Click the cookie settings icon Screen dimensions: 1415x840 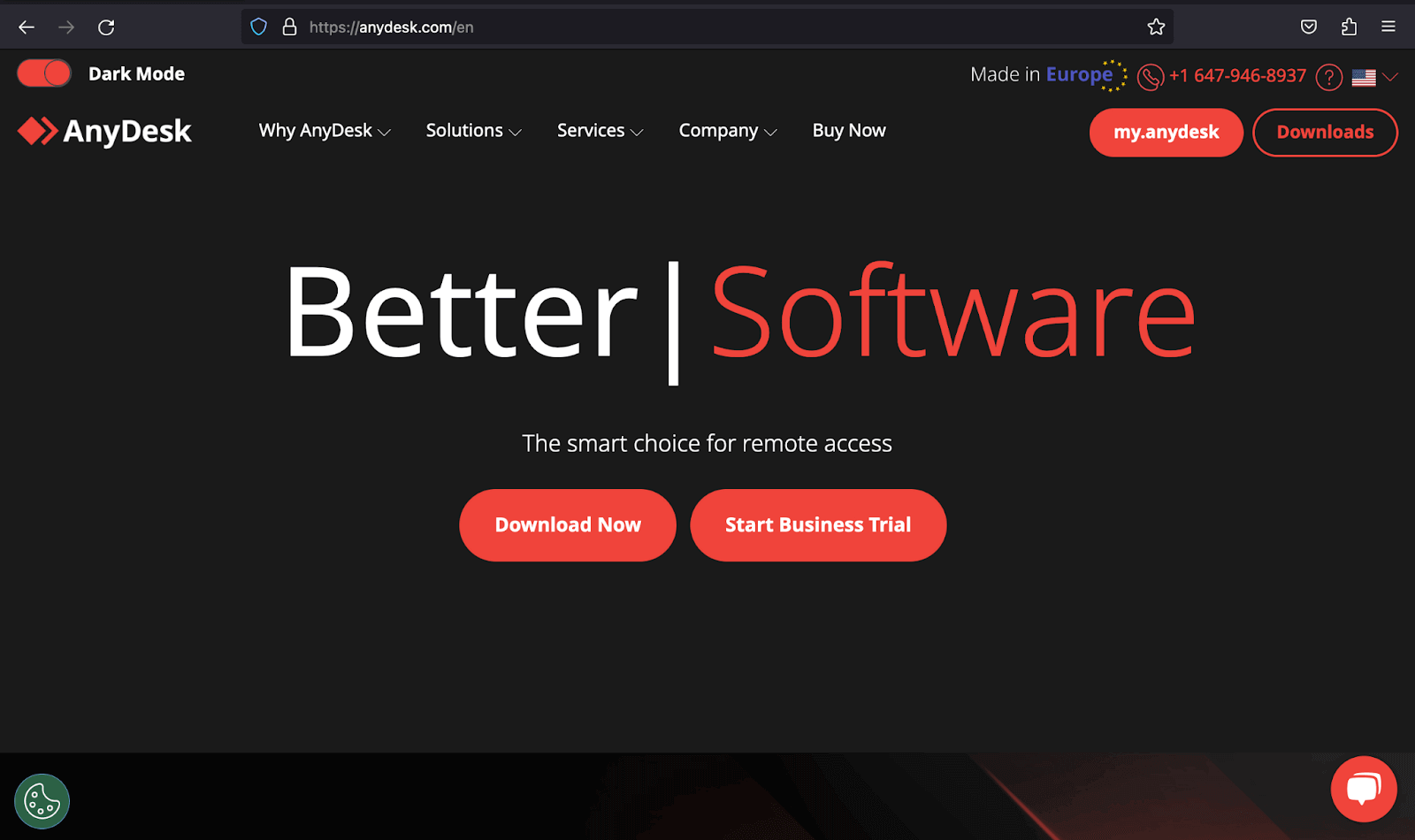click(42, 800)
